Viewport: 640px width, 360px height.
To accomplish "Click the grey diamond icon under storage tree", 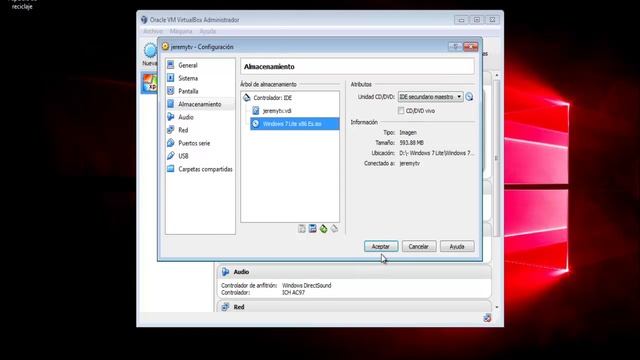I will pos(334,229).
